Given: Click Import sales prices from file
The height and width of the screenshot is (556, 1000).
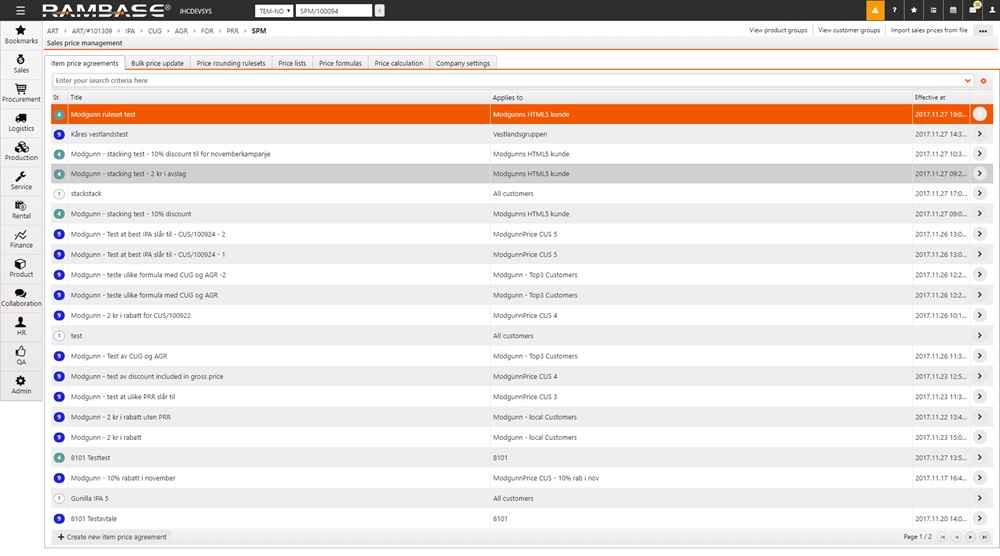Looking at the screenshot, I should pyautogui.click(x=929, y=30).
